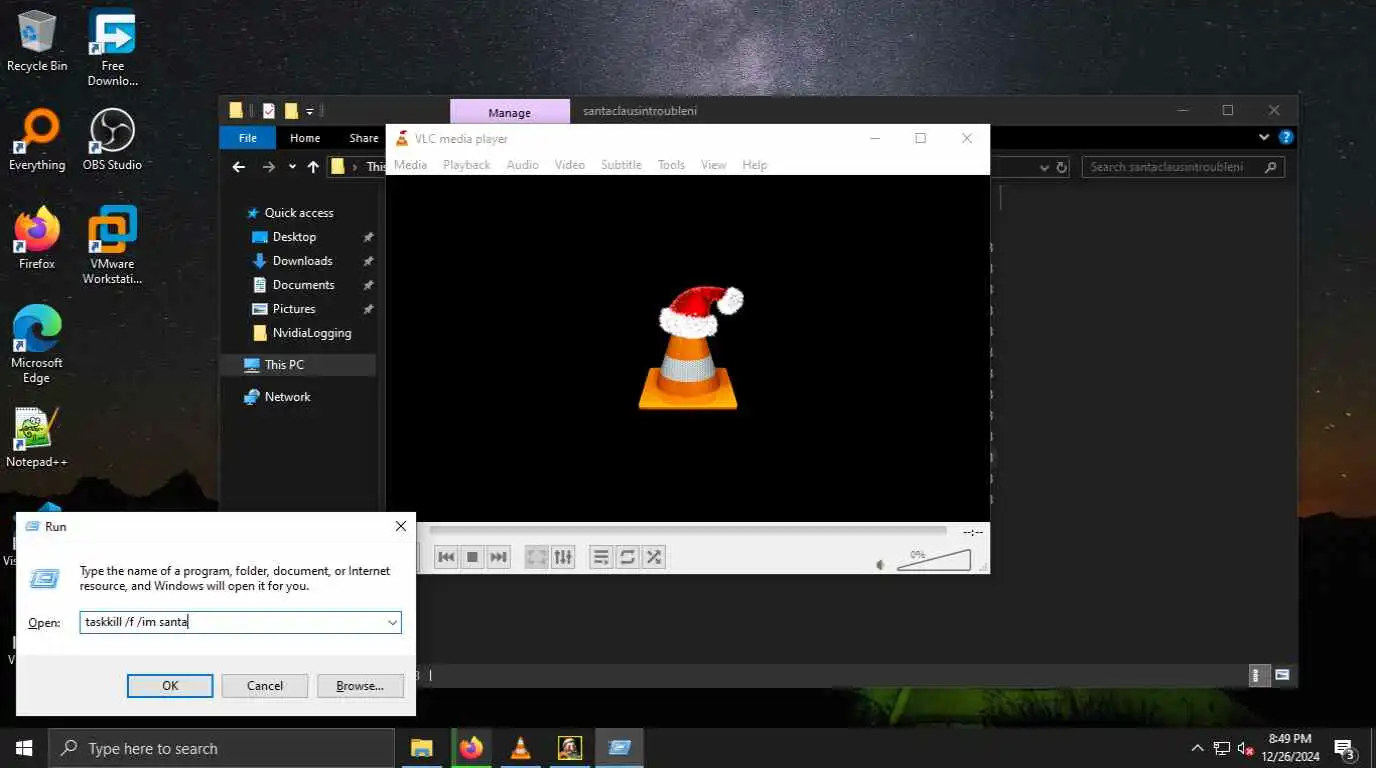
Task: Select Notepad++ desktop shortcut
Action: 37,438
